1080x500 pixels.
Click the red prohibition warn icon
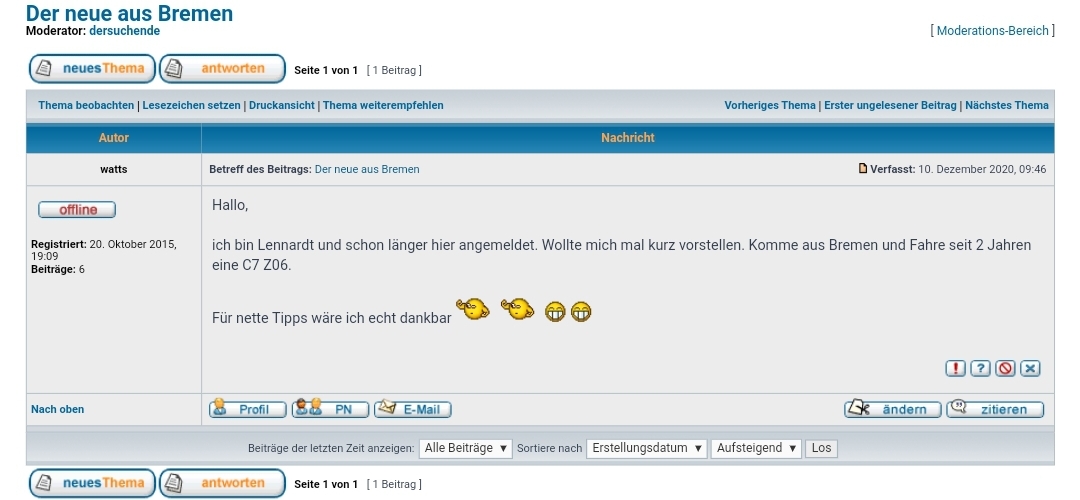pyautogui.click(x=1006, y=368)
